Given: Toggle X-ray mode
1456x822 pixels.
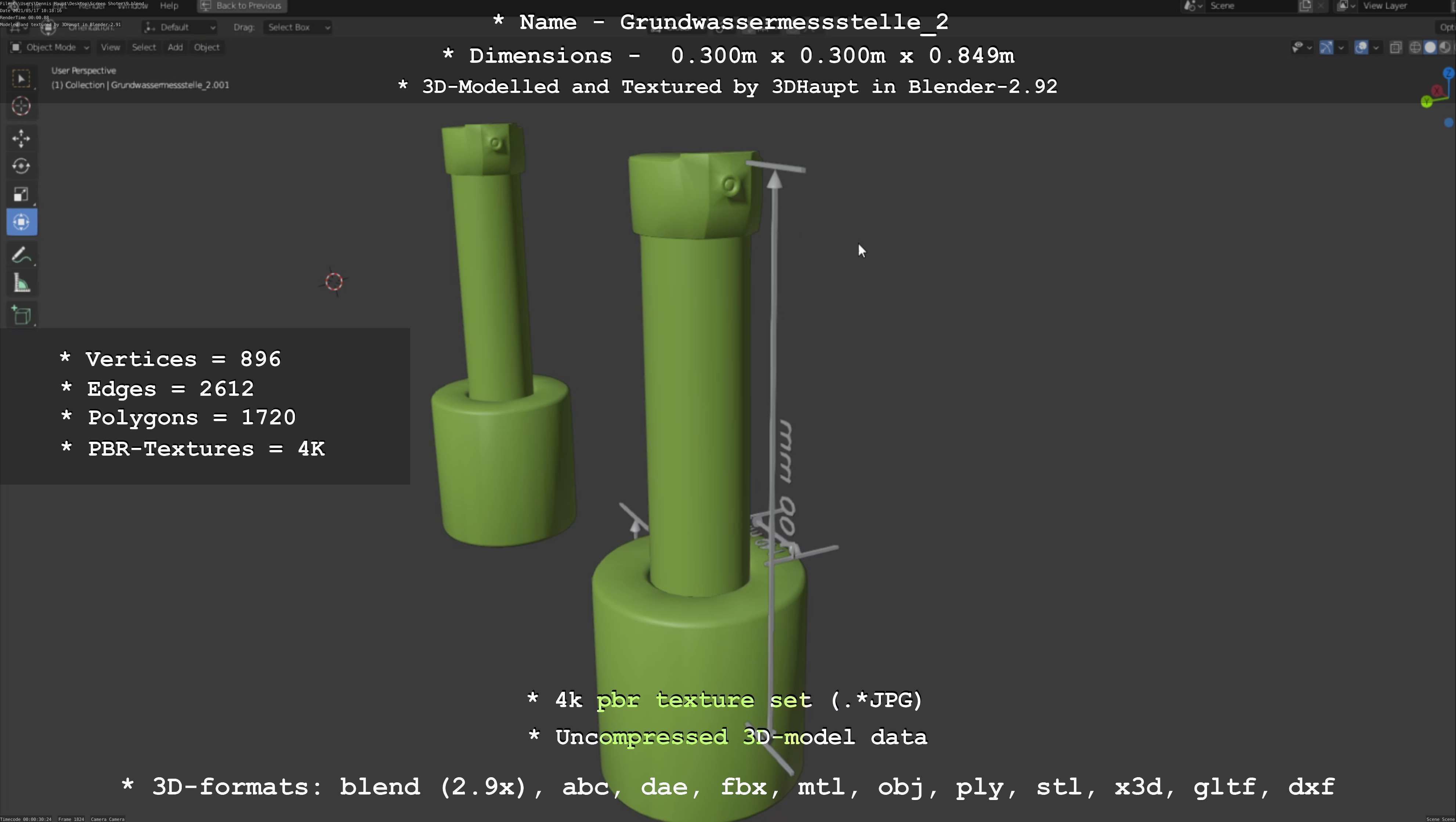Looking at the screenshot, I should click(1395, 47).
